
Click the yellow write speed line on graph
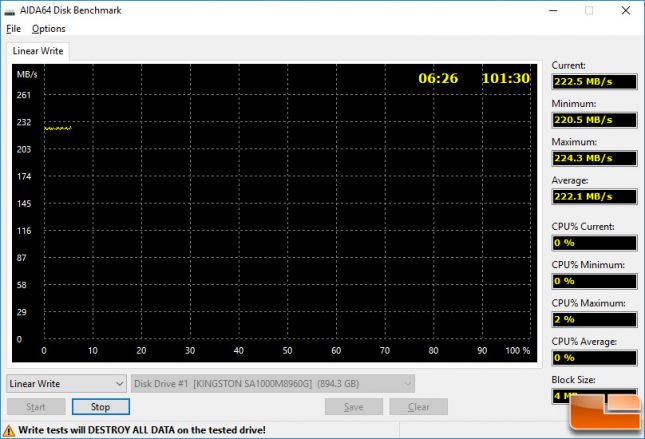coord(58,128)
